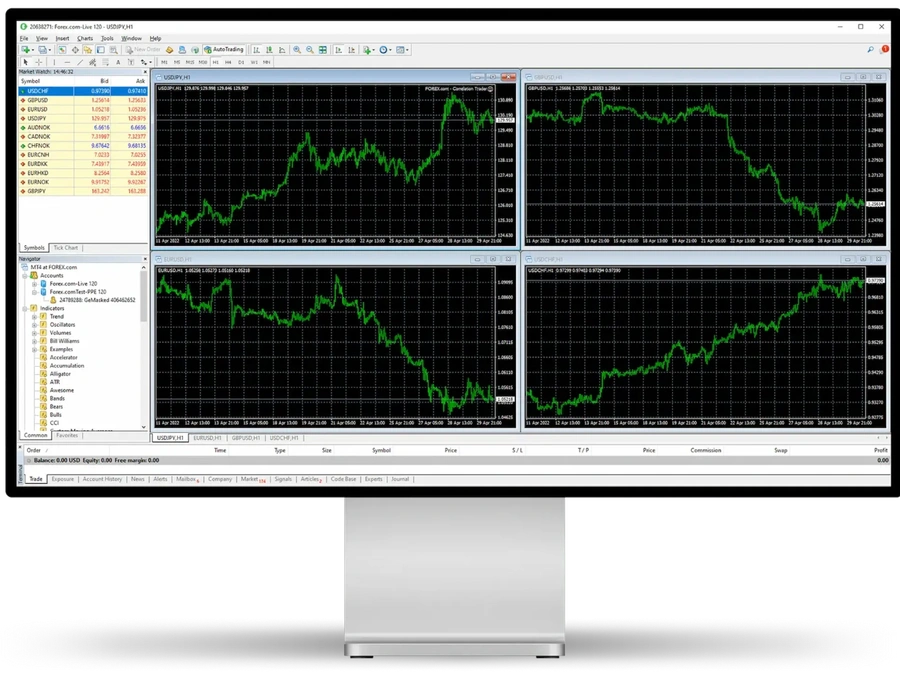
Task: Select the Alligator indicator in Navigator
Action: (x=60, y=374)
